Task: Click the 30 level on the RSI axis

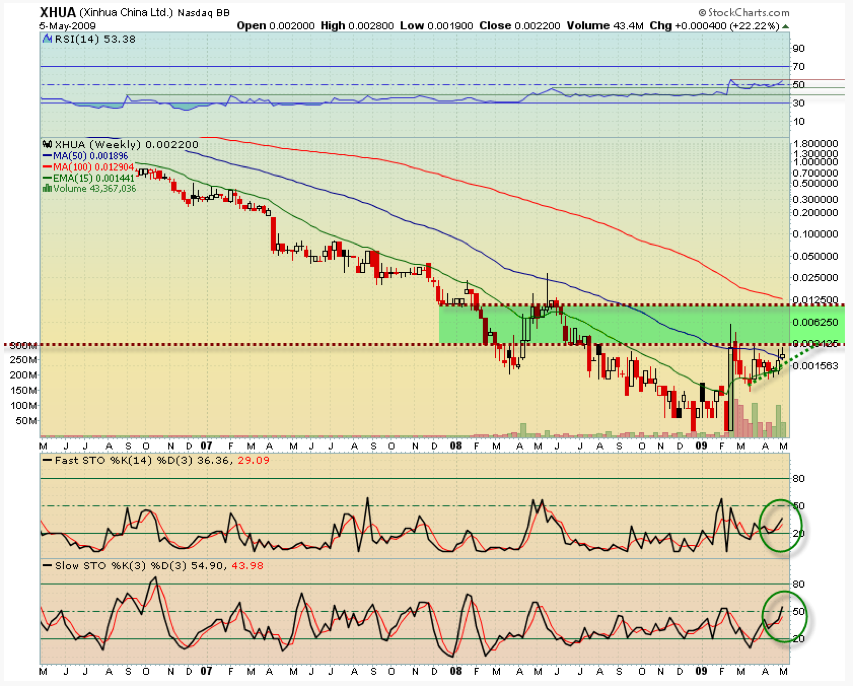Action: (x=799, y=103)
